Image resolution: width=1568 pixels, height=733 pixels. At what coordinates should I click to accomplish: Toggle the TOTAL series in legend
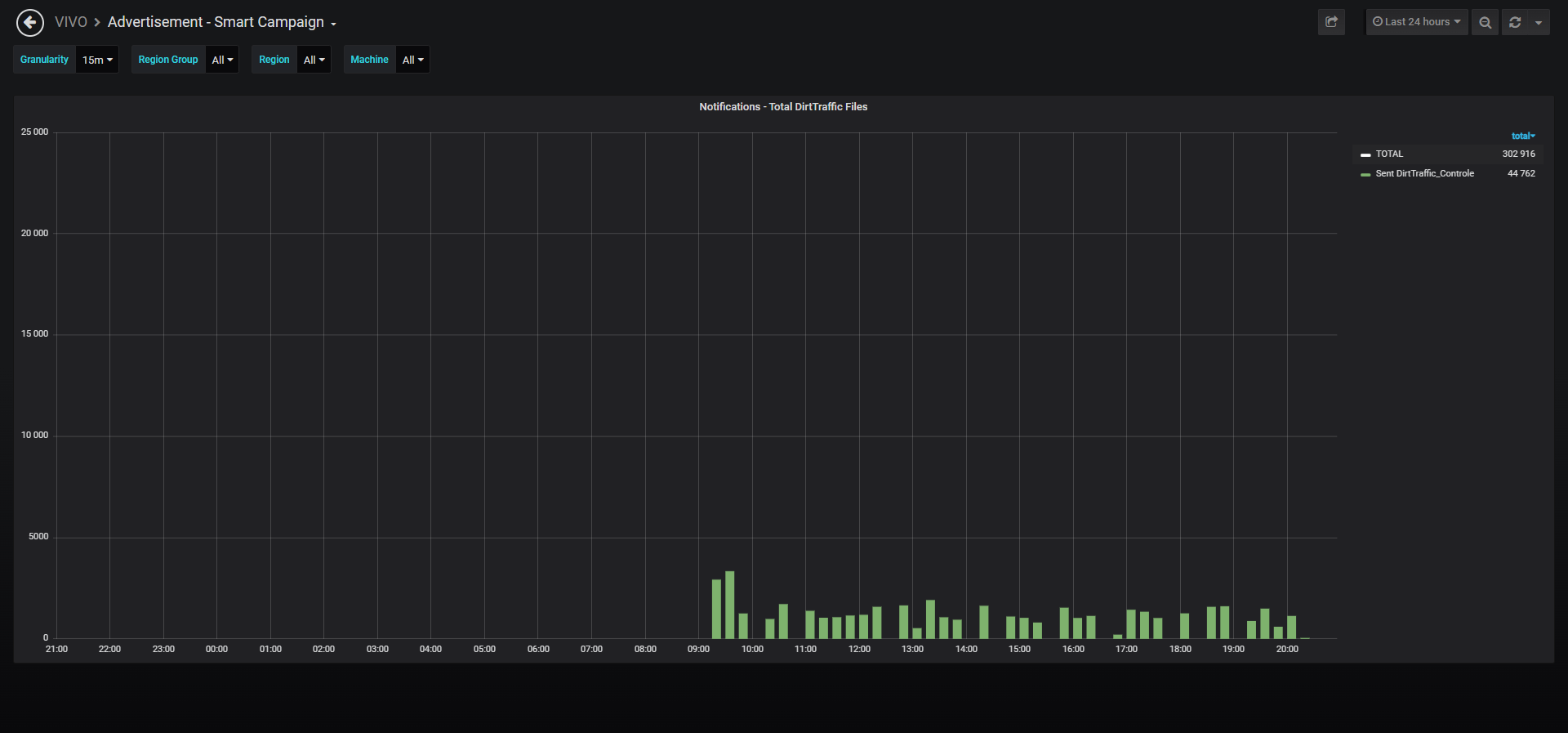tap(1389, 154)
